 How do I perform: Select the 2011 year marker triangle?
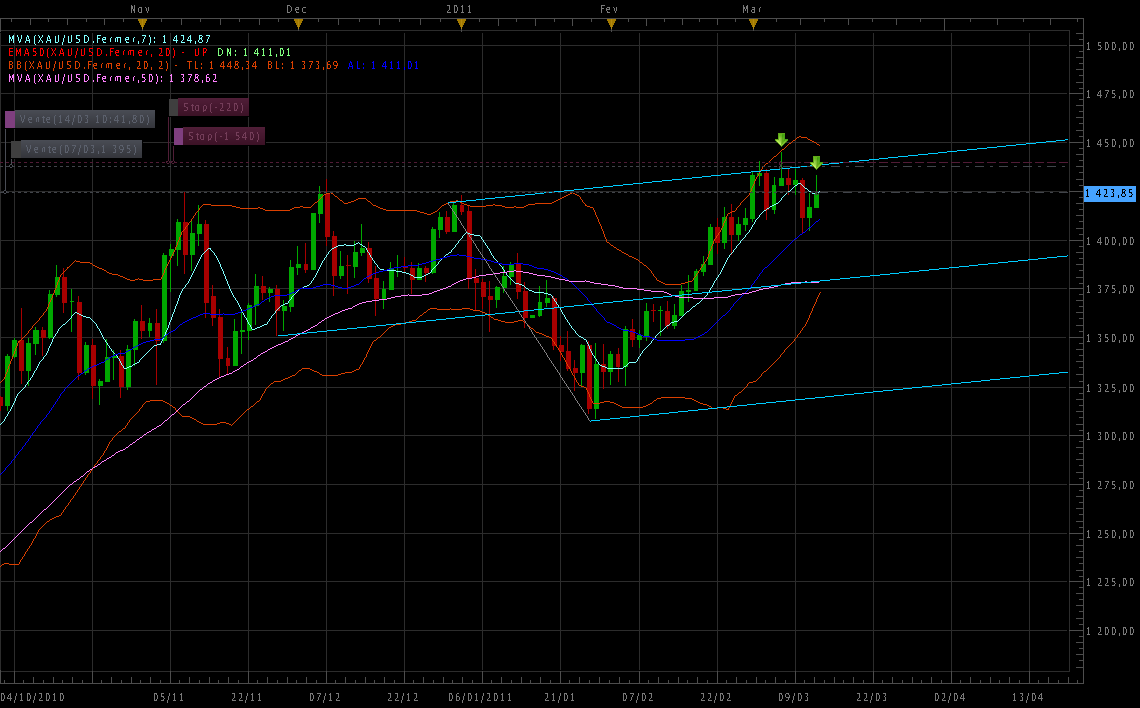tap(459, 22)
